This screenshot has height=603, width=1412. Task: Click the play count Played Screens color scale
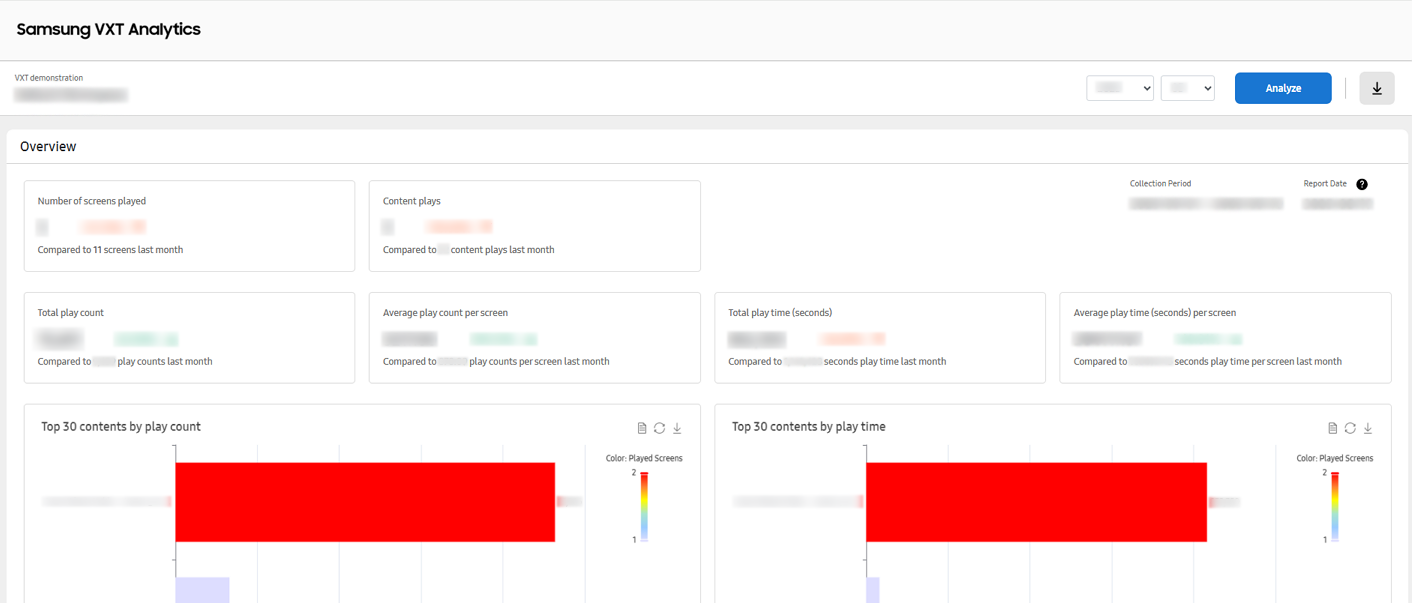[645, 506]
